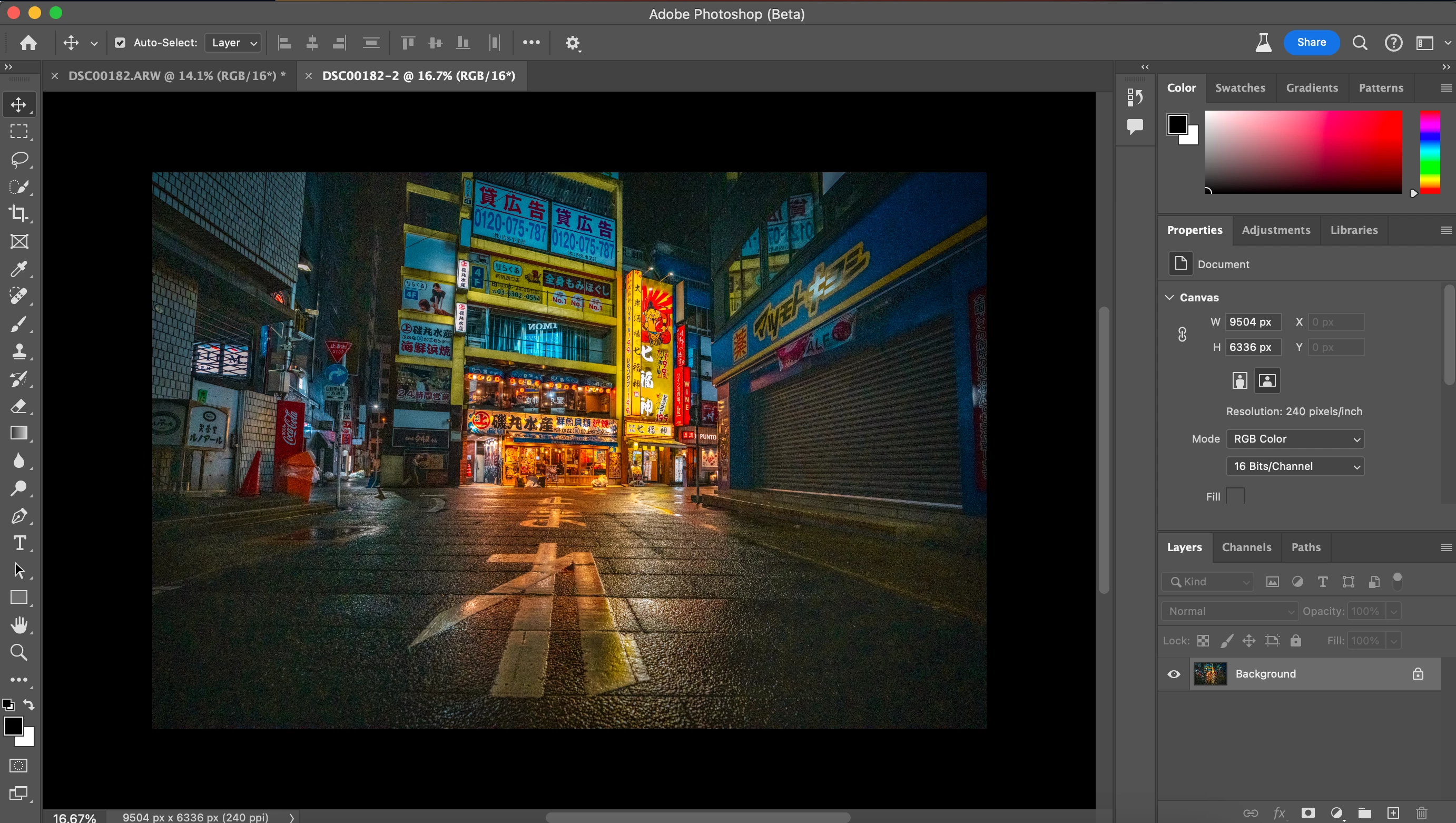Click the delete layer trash icon

pos(1422,813)
